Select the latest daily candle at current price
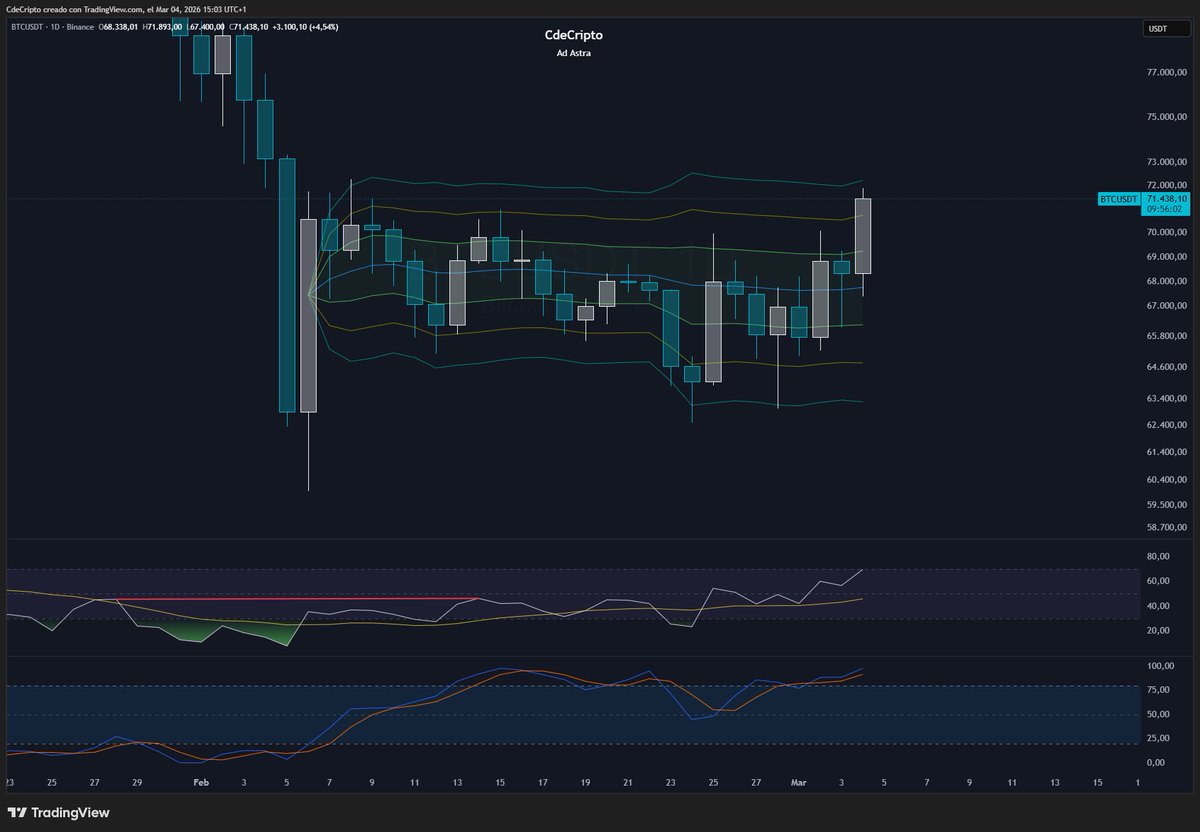 (x=862, y=236)
